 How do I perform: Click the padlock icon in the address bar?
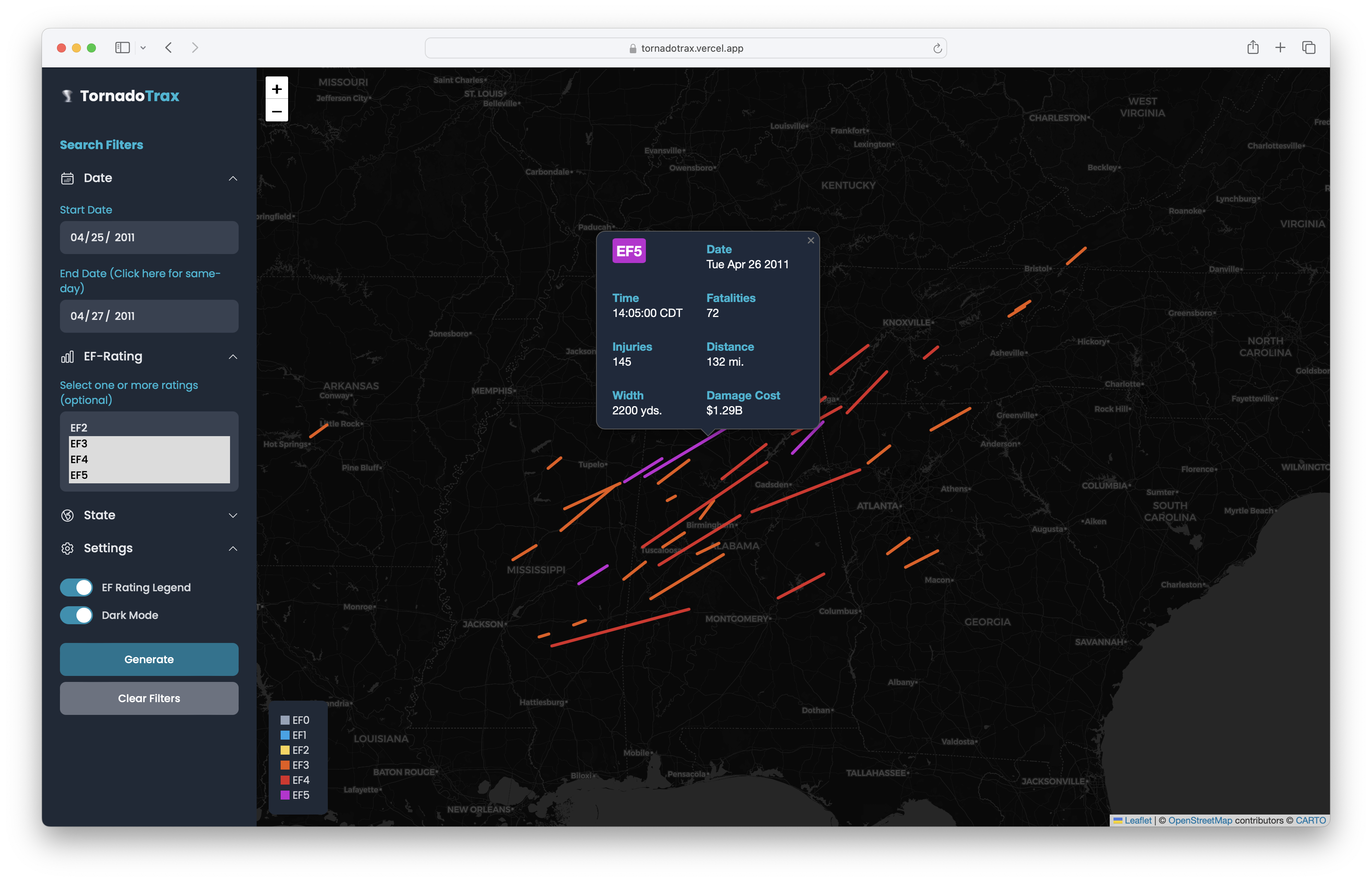(x=633, y=49)
